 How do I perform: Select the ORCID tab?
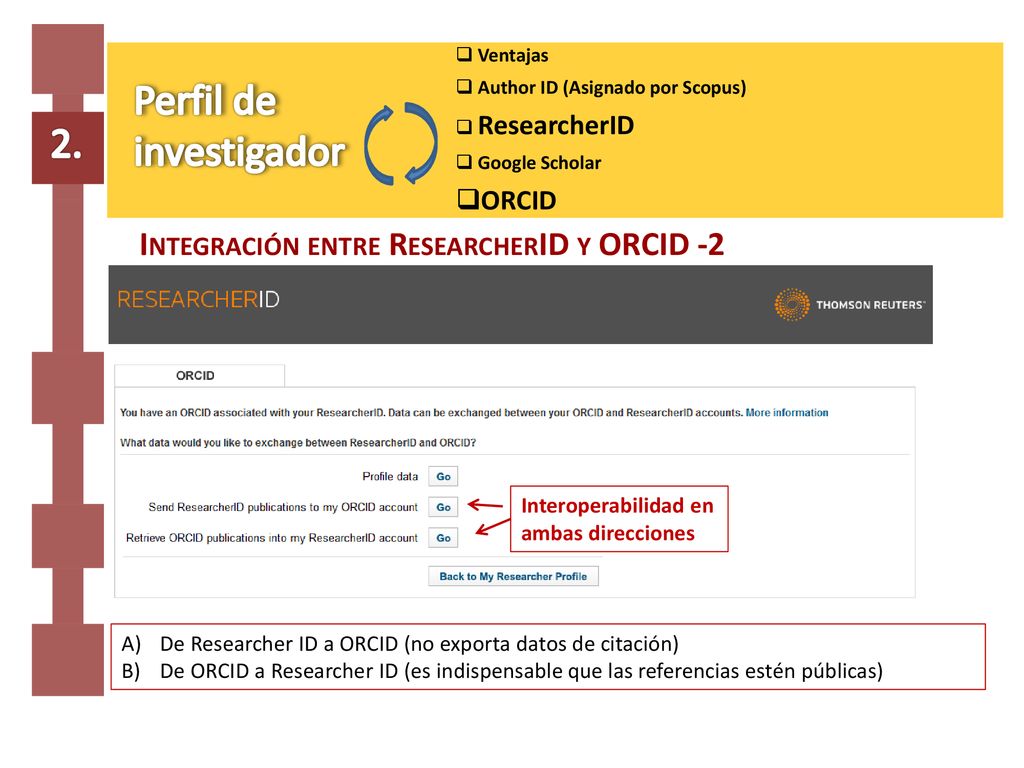(x=199, y=376)
